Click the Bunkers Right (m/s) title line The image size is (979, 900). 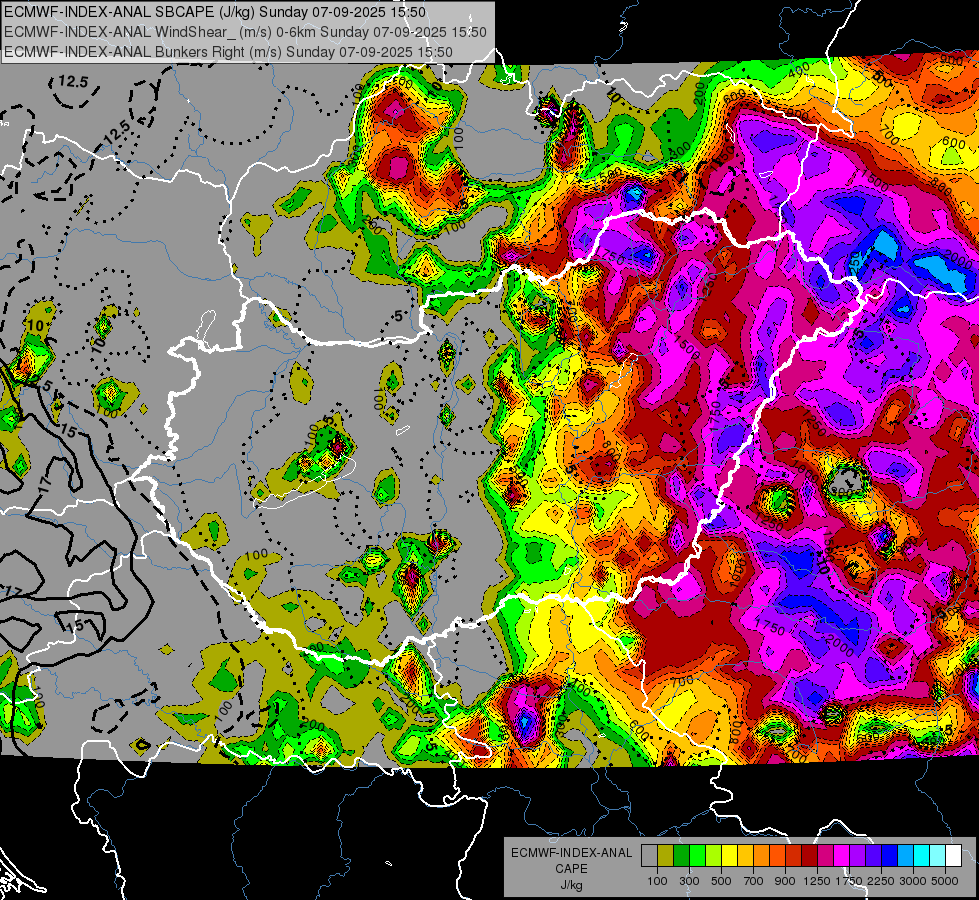tap(228, 52)
